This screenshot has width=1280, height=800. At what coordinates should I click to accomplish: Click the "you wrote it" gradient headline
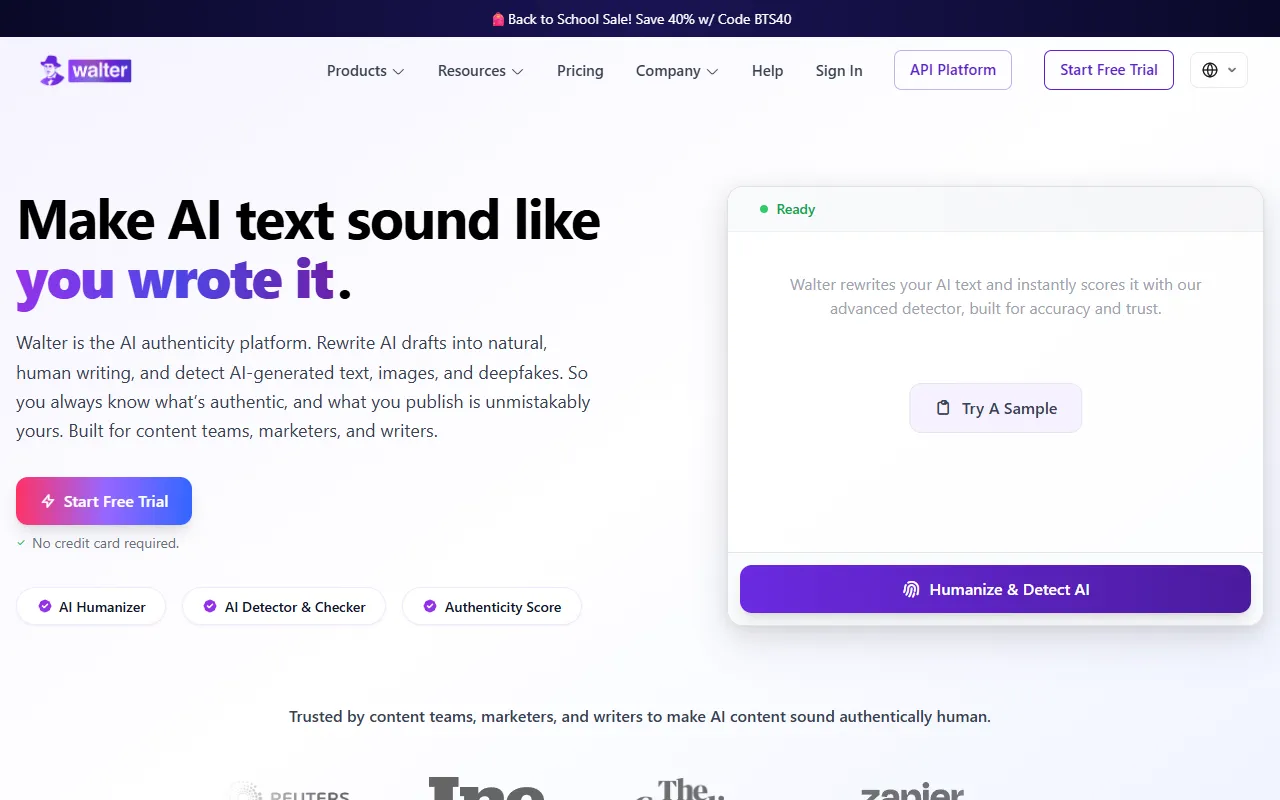pos(175,280)
